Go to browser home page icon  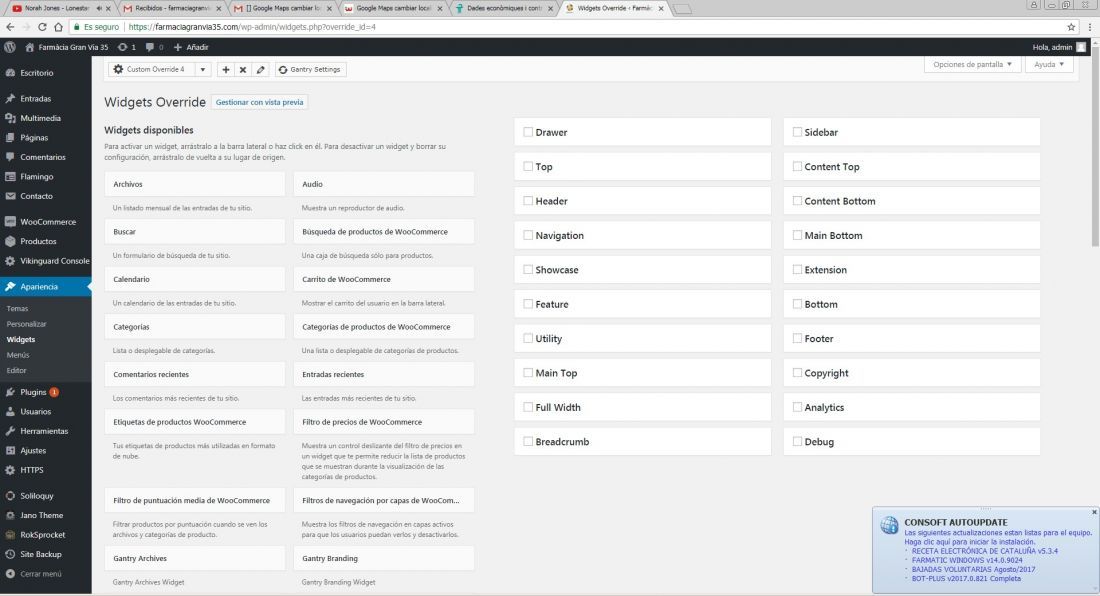coord(58,27)
